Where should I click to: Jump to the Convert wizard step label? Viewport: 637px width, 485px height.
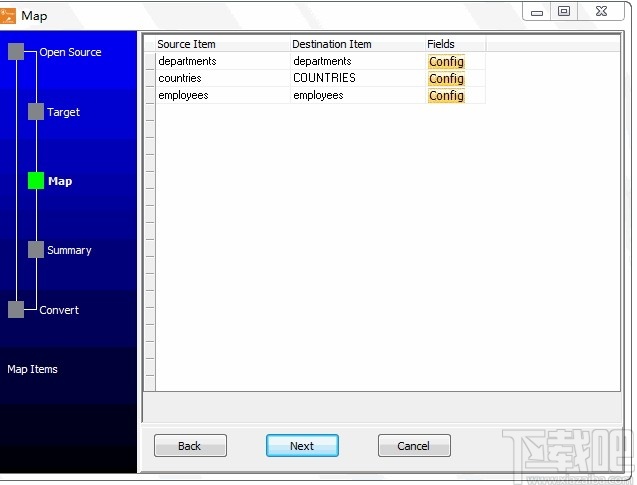click(x=59, y=310)
